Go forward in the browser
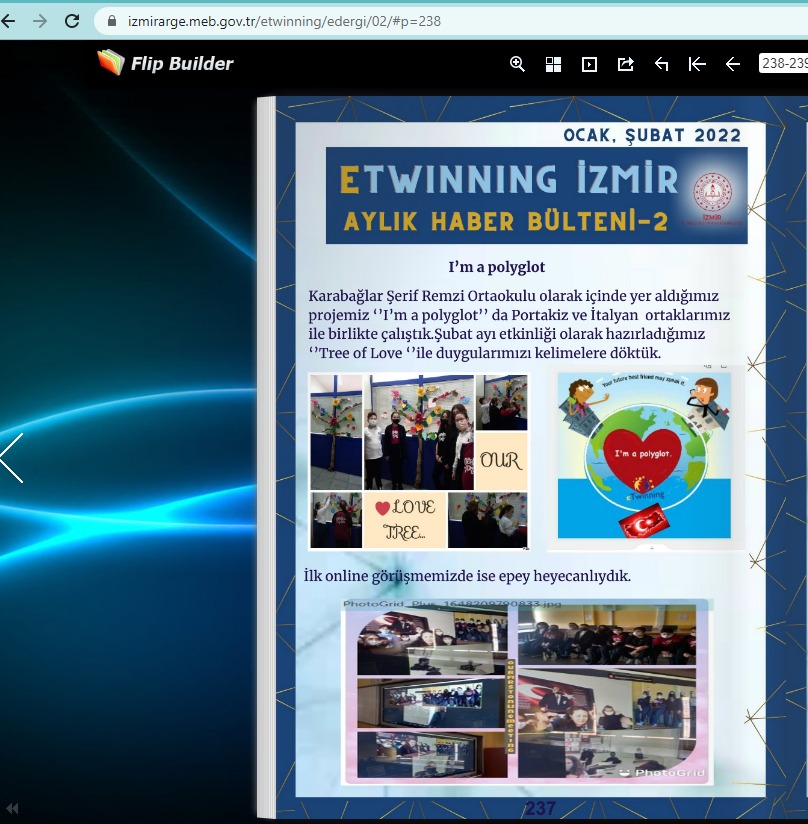The width and height of the screenshot is (808, 824). click(x=40, y=21)
